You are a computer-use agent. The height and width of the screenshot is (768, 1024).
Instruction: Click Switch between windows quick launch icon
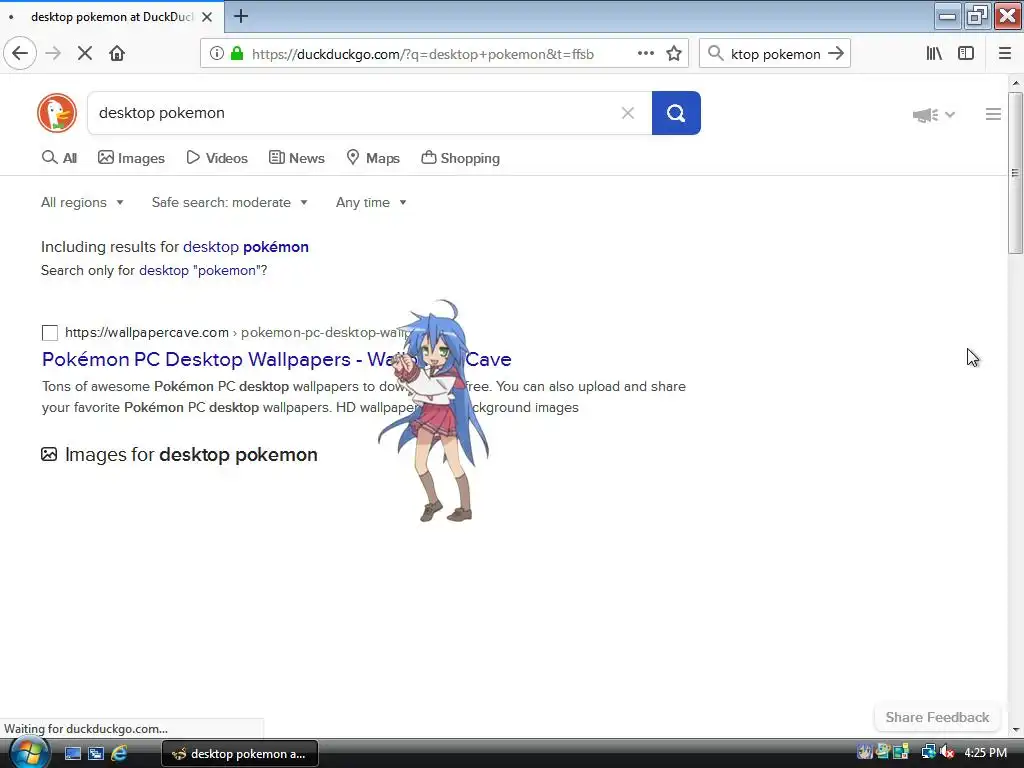(x=96, y=754)
